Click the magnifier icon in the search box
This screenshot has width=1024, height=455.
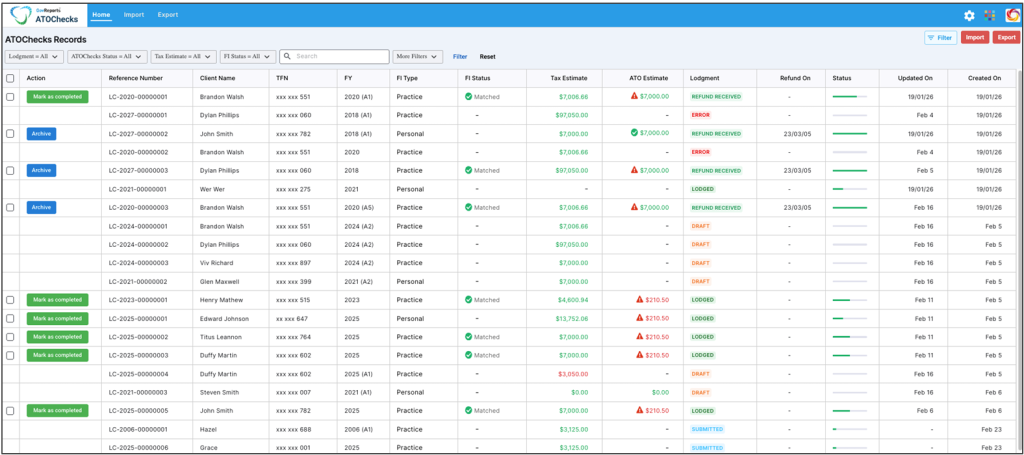287,57
